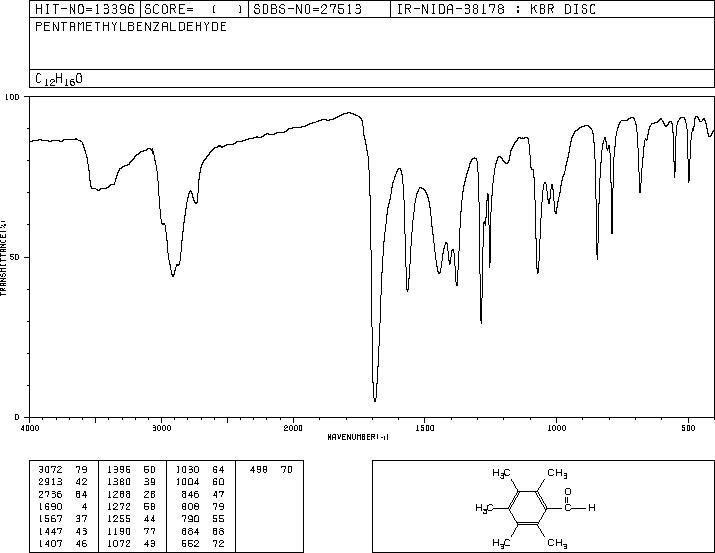Select the 1000 label on the wavenumber axis
This screenshot has height=553, width=715.
(556, 428)
